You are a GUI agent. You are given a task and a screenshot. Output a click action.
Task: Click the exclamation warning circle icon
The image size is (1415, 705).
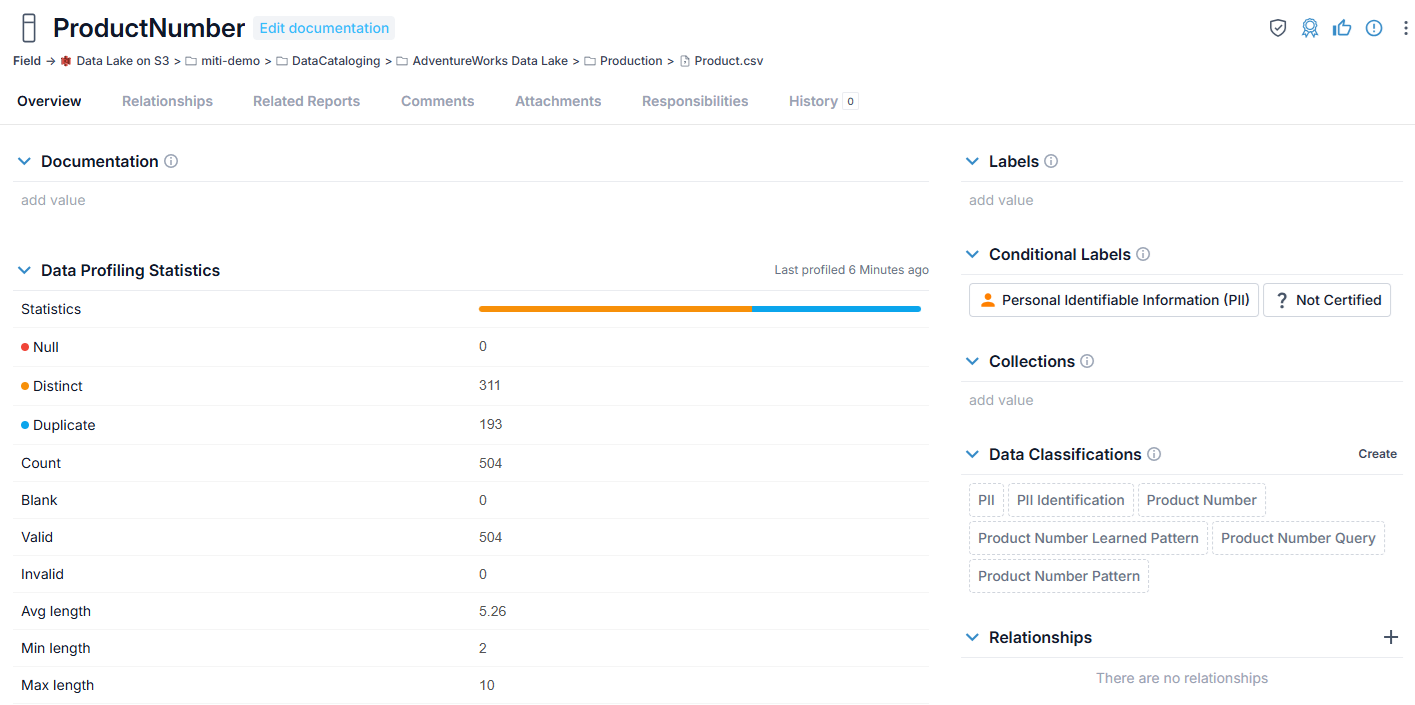tap(1374, 28)
